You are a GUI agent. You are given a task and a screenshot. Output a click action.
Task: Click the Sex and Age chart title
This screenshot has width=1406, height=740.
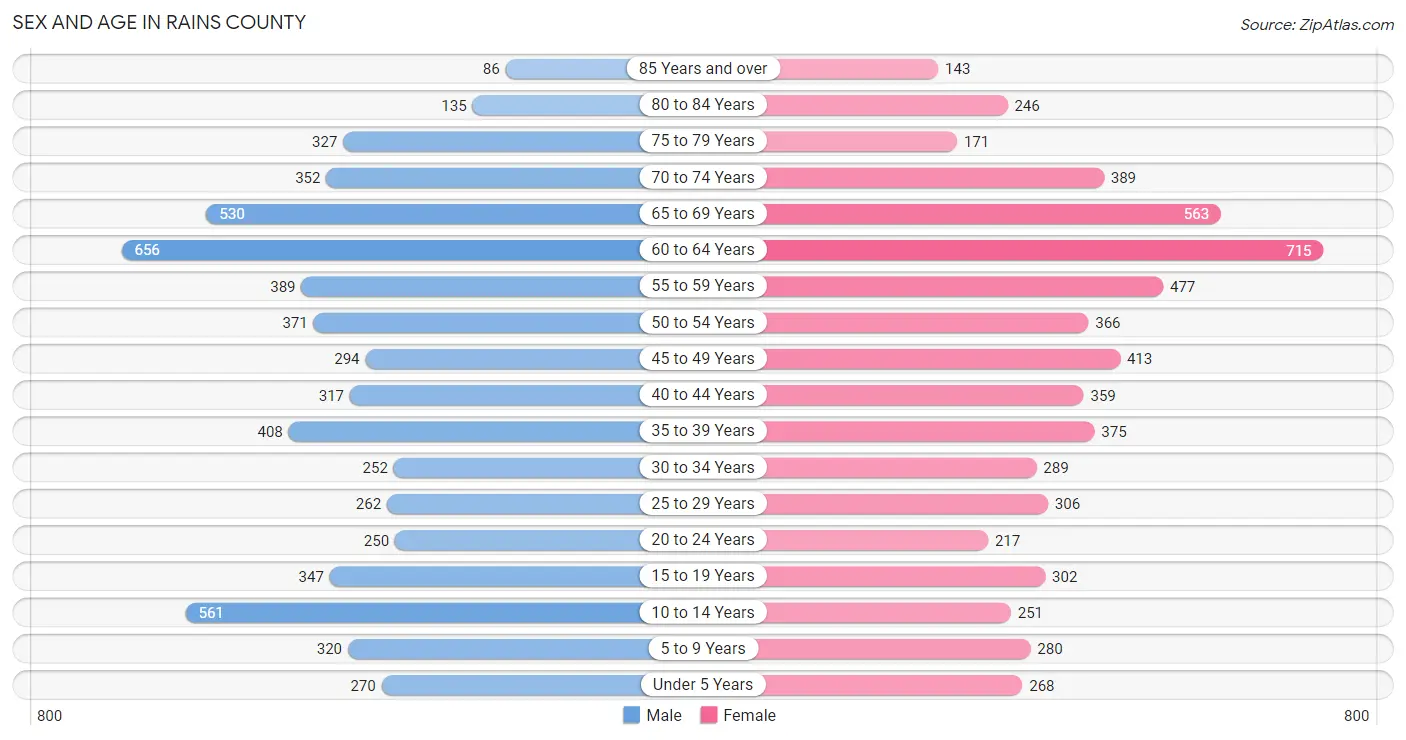point(159,22)
